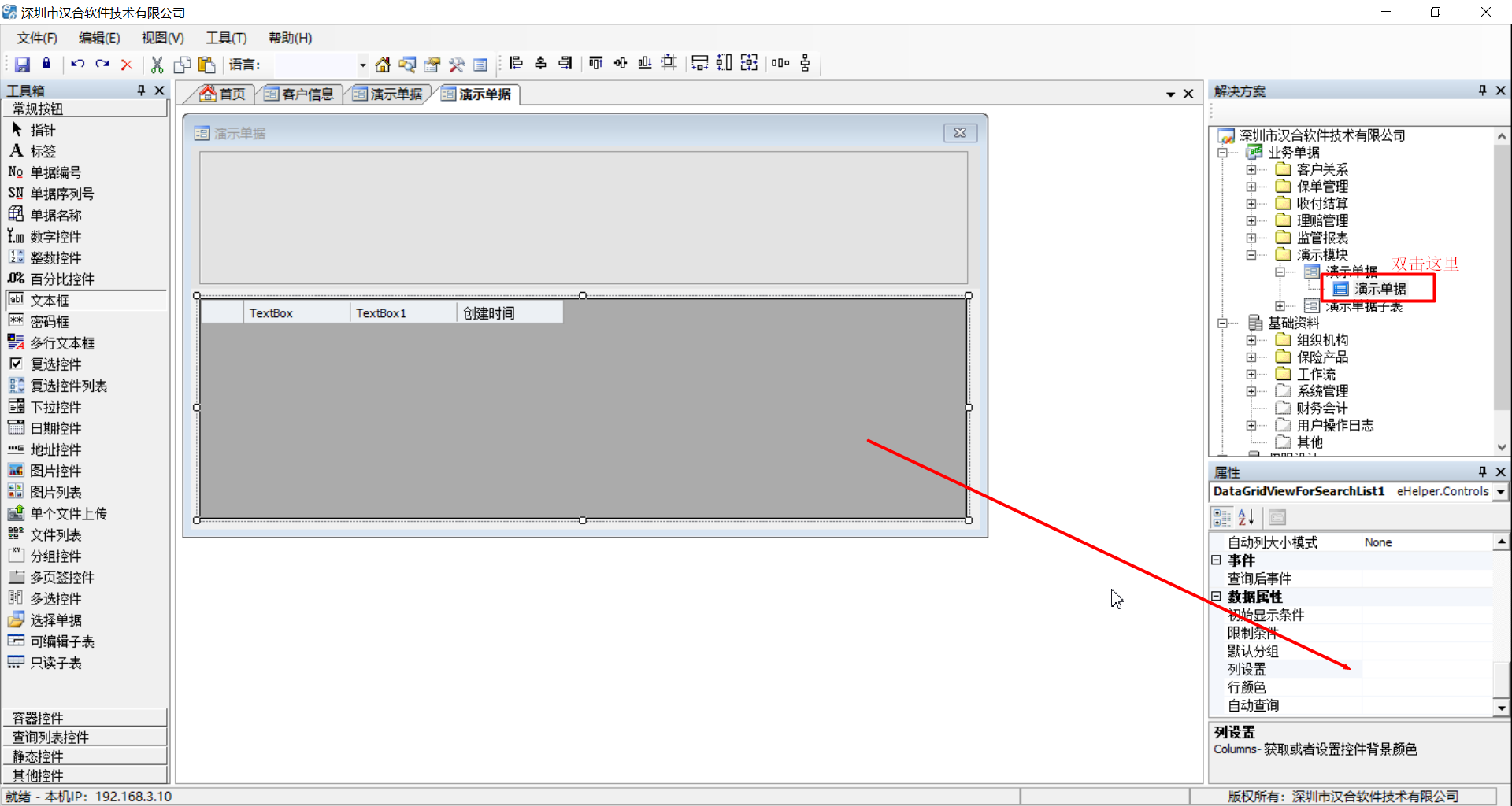Click the Home house toolbar icon

point(383,64)
